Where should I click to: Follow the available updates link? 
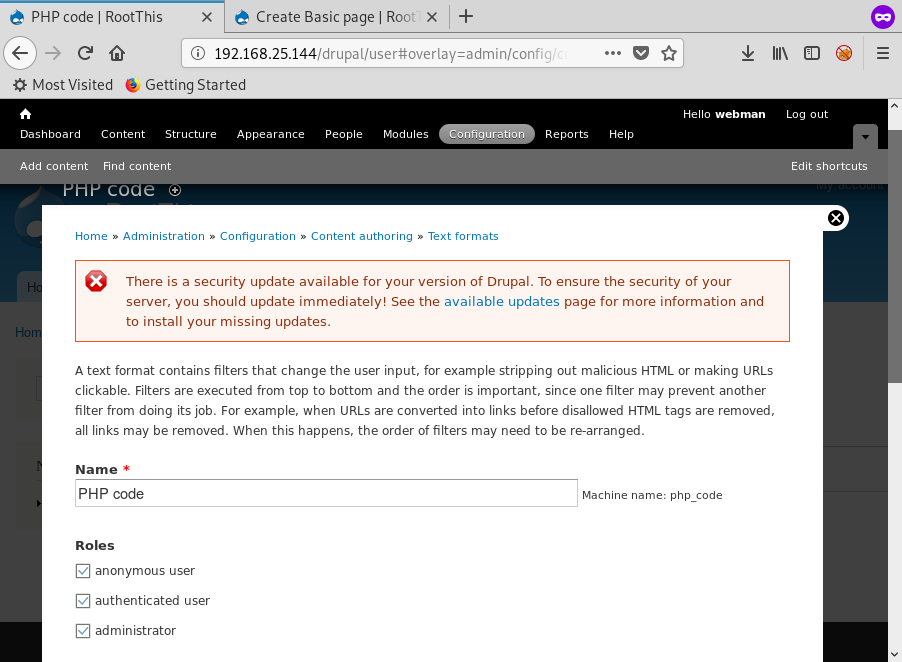pyautogui.click(x=501, y=301)
